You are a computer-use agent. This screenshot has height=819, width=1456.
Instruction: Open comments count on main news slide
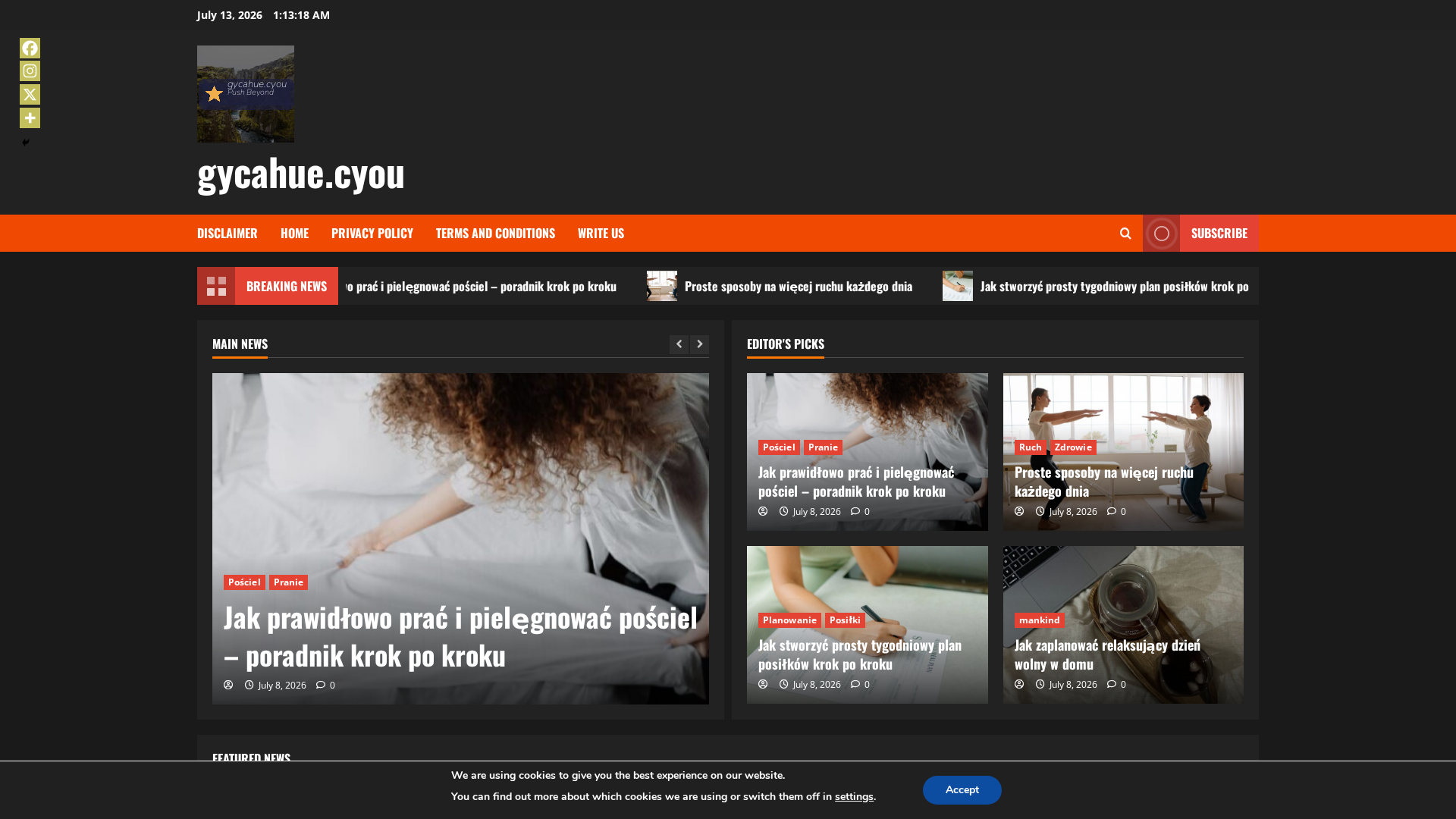click(x=325, y=686)
